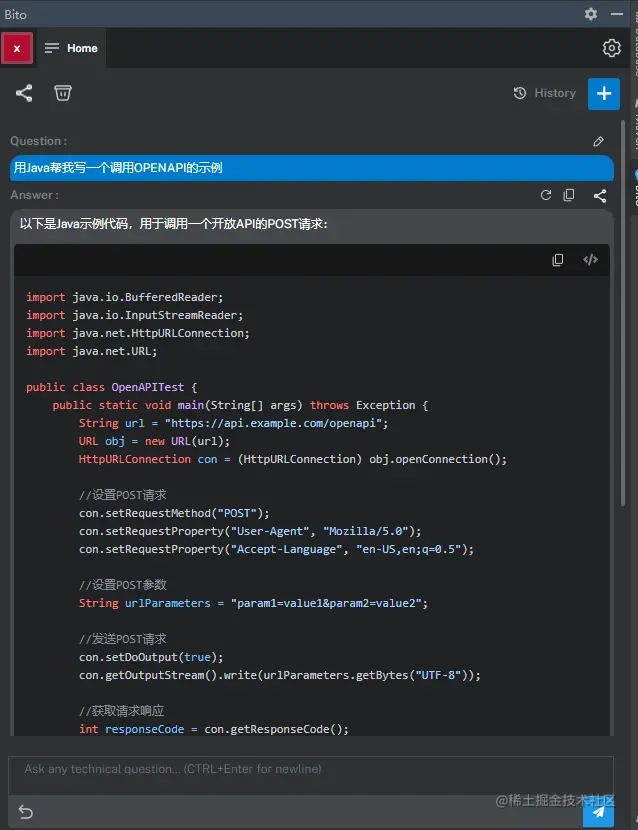The height and width of the screenshot is (830, 638).
Task: Copy the whole answer with copy icon
Action: (569, 195)
